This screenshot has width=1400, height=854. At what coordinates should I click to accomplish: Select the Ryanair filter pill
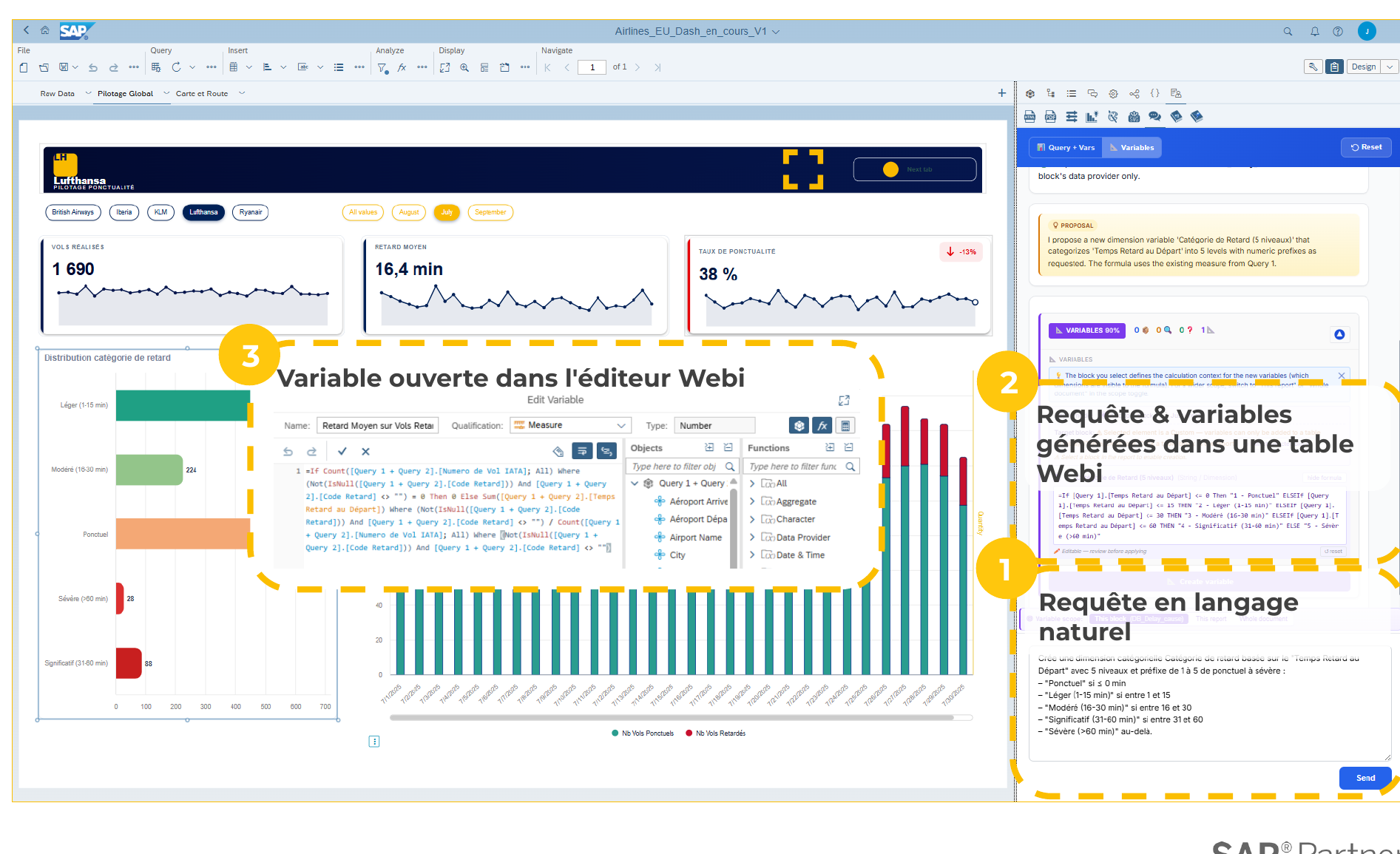pos(251,212)
